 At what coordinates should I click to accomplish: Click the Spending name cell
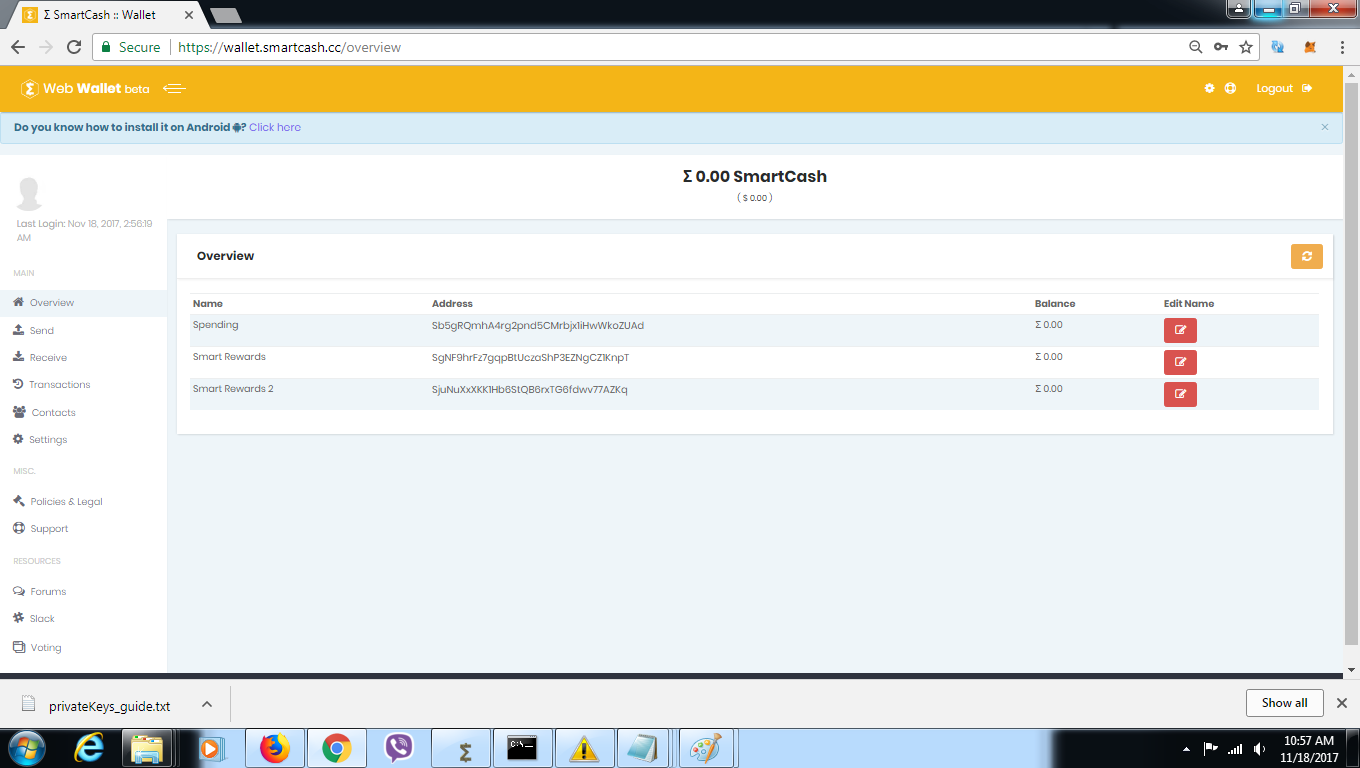tap(215, 325)
